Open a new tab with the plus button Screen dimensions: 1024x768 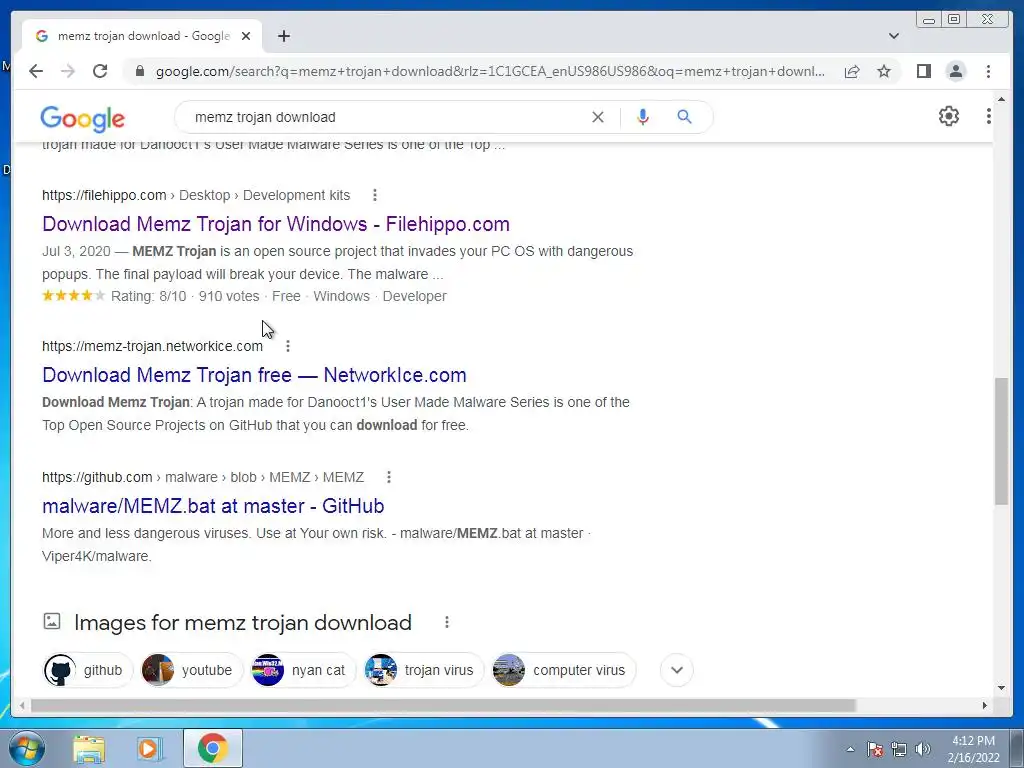click(283, 36)
